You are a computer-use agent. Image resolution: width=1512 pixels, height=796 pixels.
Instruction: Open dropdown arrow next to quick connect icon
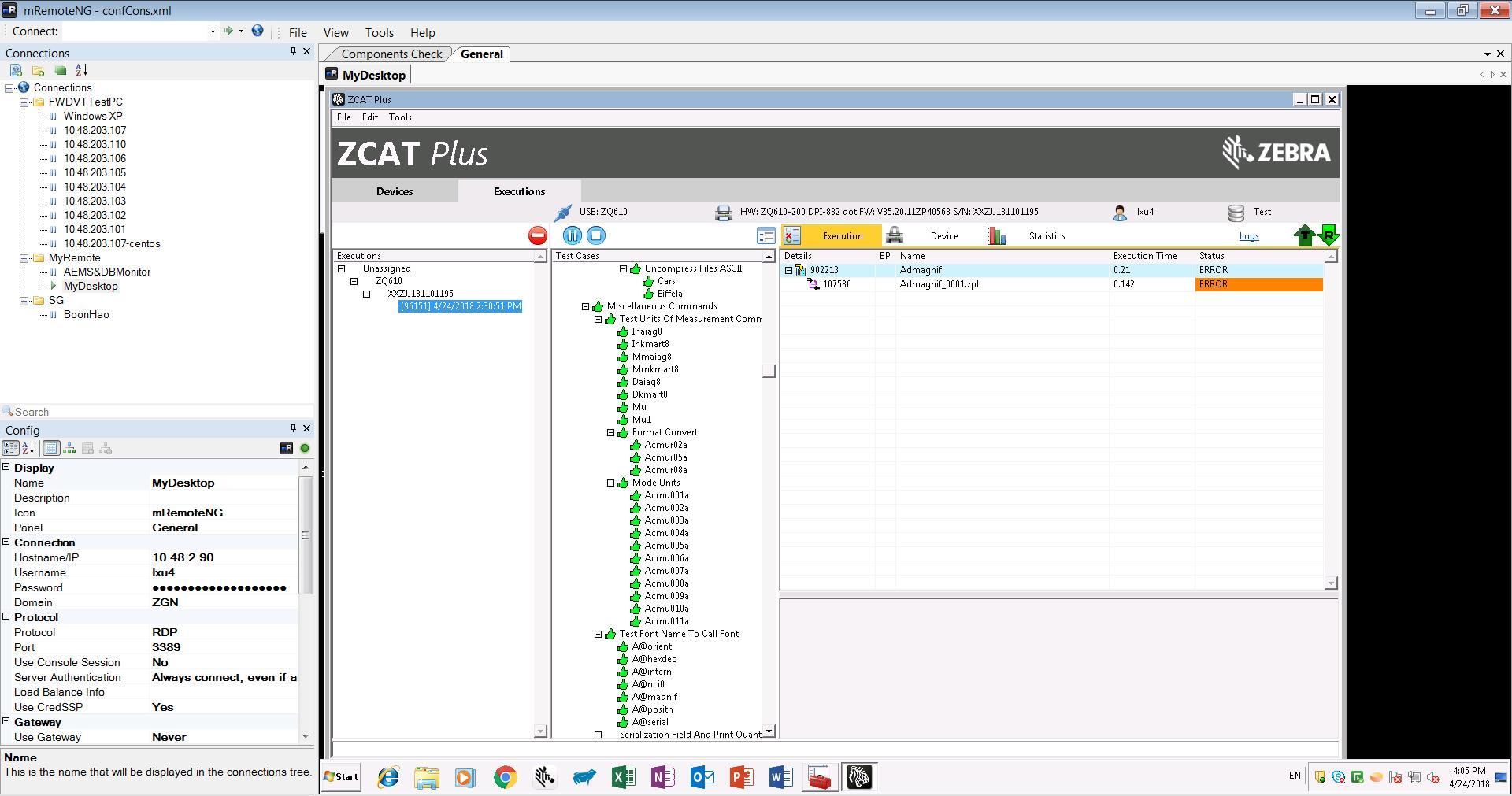[241, 31]
